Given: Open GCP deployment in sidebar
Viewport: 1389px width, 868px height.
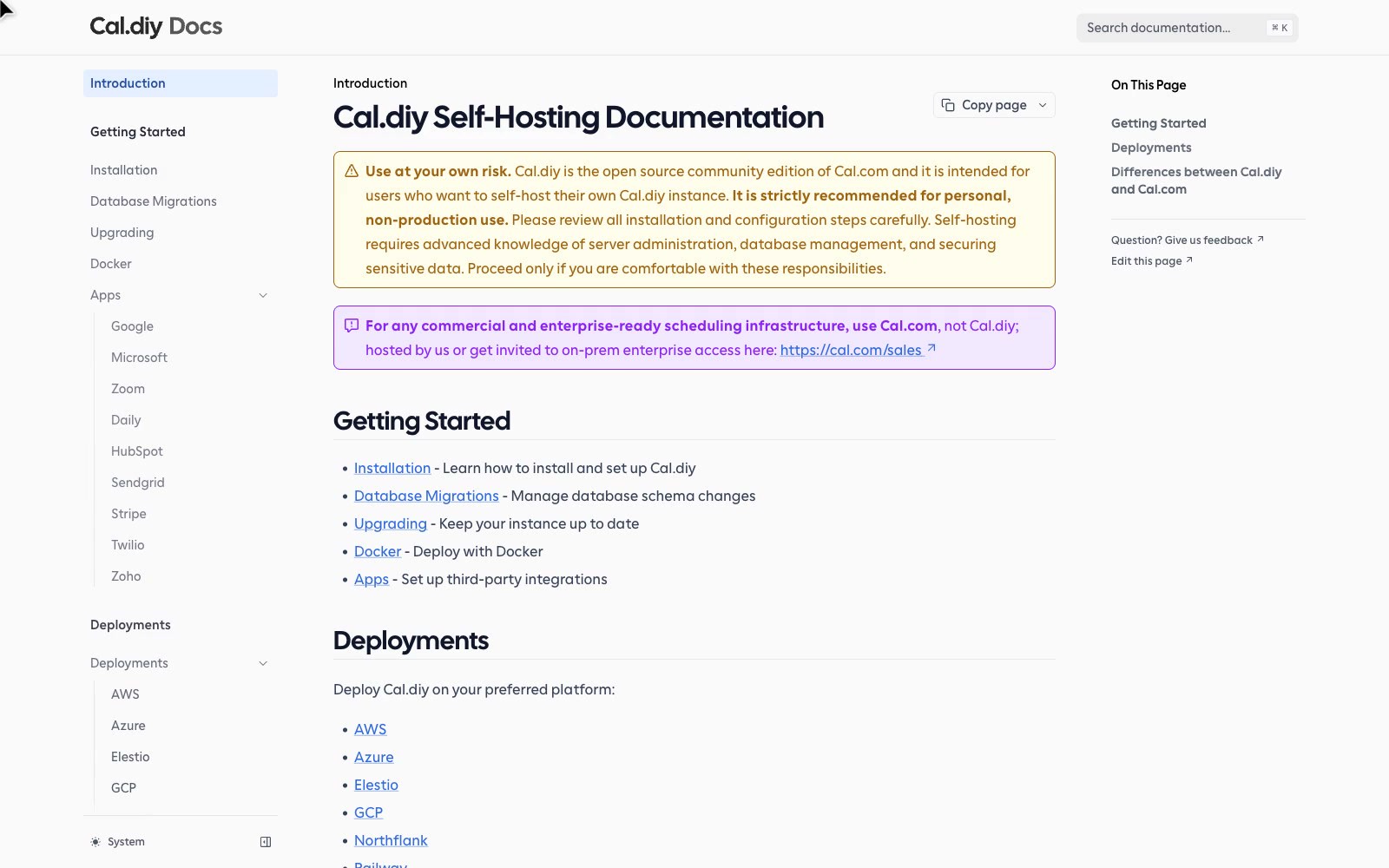Looking at the screenshot, I should [191, 788].
